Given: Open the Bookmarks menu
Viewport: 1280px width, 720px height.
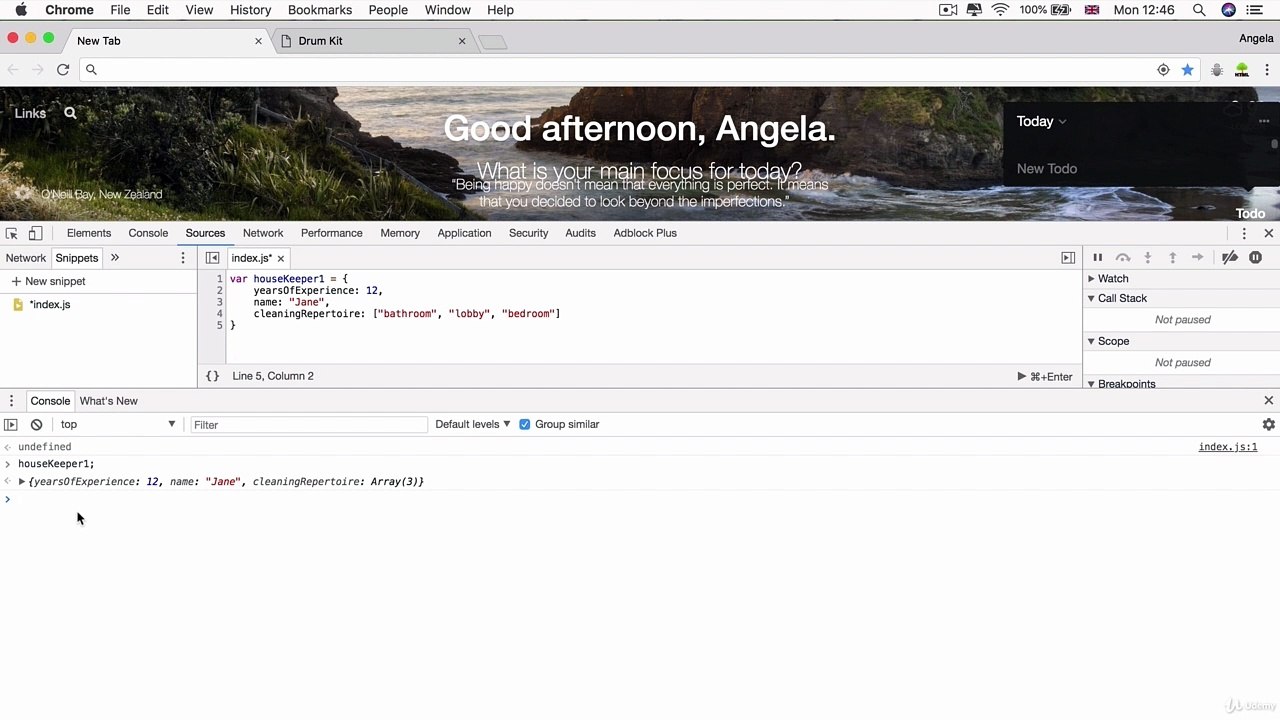Looking at the screenshot, I should [x=320, y=10].
